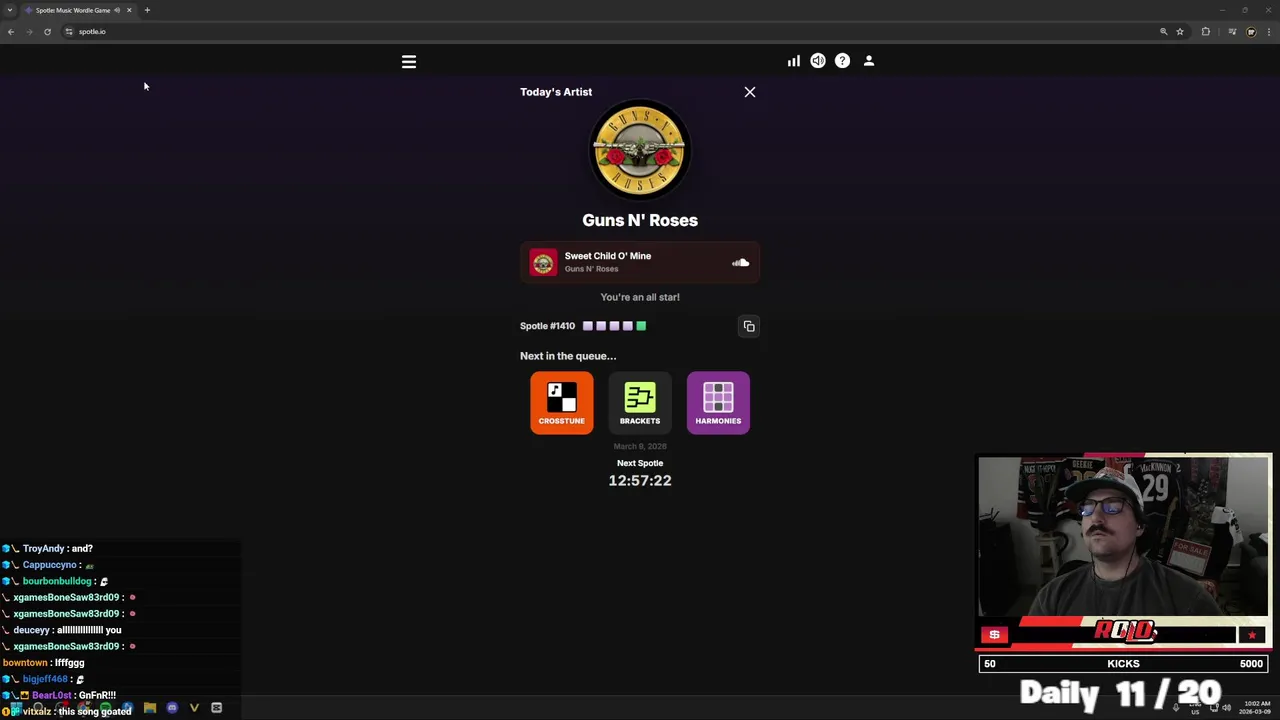Open the help question mark icon
1280x720 pixels.
click(843, 61)
